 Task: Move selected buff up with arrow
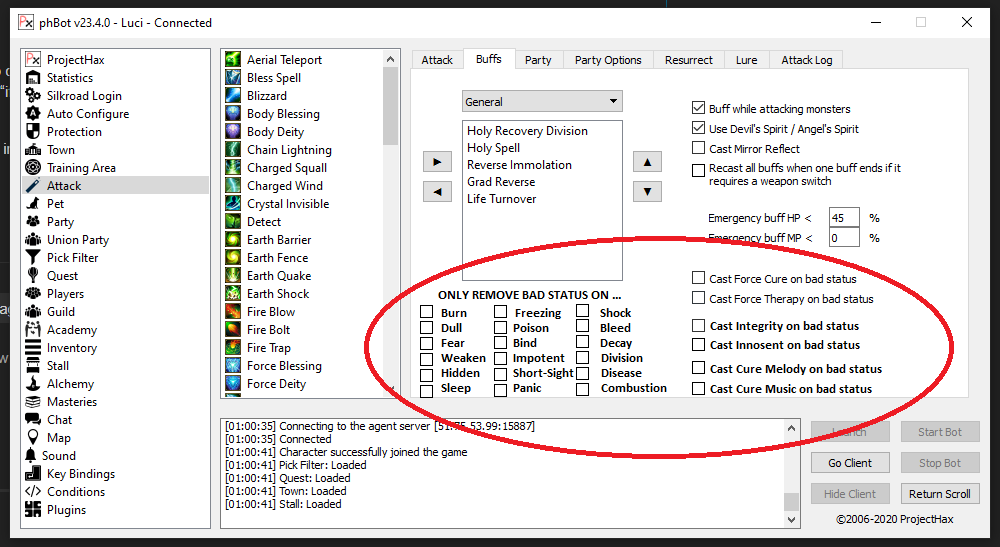(x=647, y=161)
